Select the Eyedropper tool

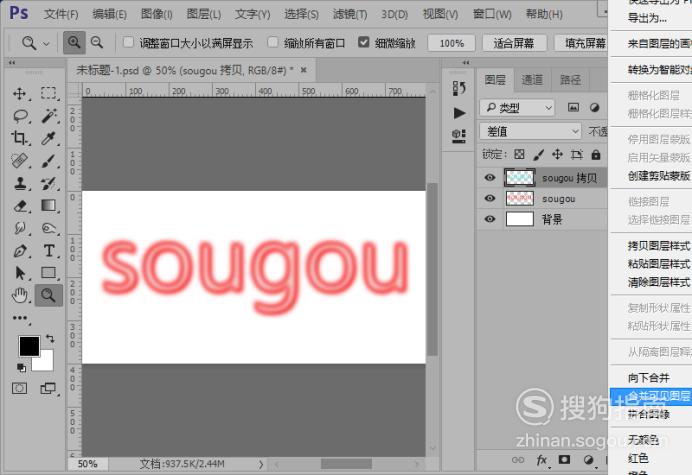[49, 138]
